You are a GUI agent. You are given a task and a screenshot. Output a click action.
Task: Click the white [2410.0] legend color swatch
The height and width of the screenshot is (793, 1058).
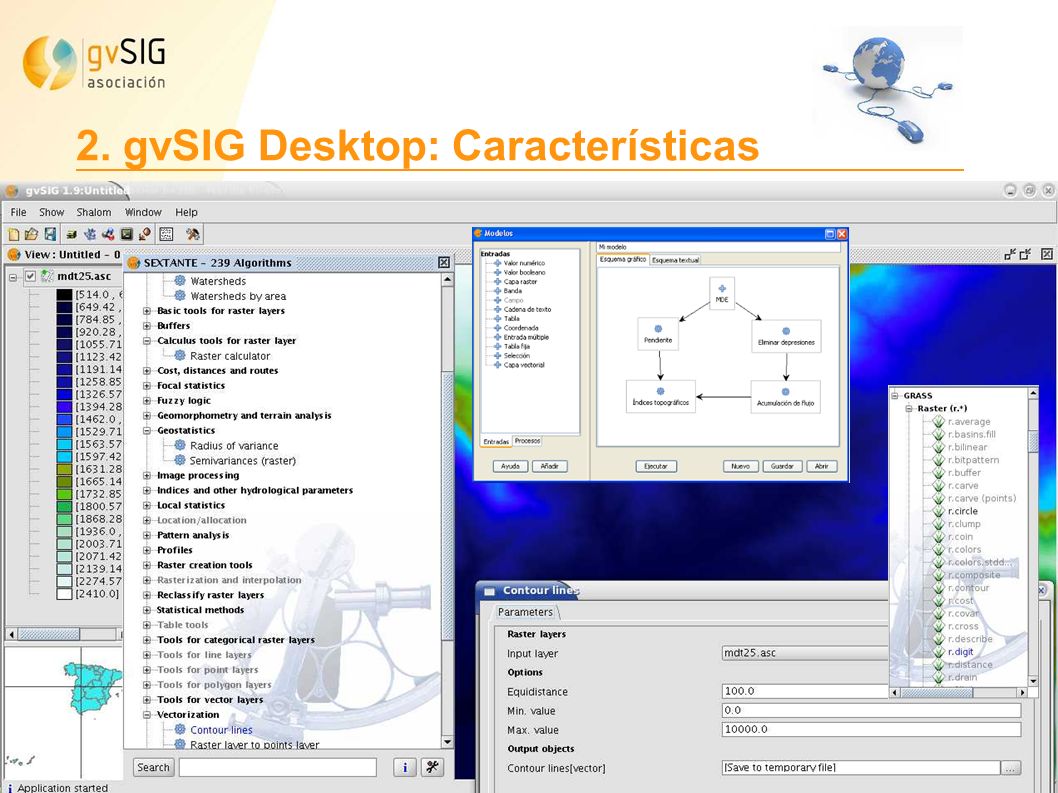64,594
